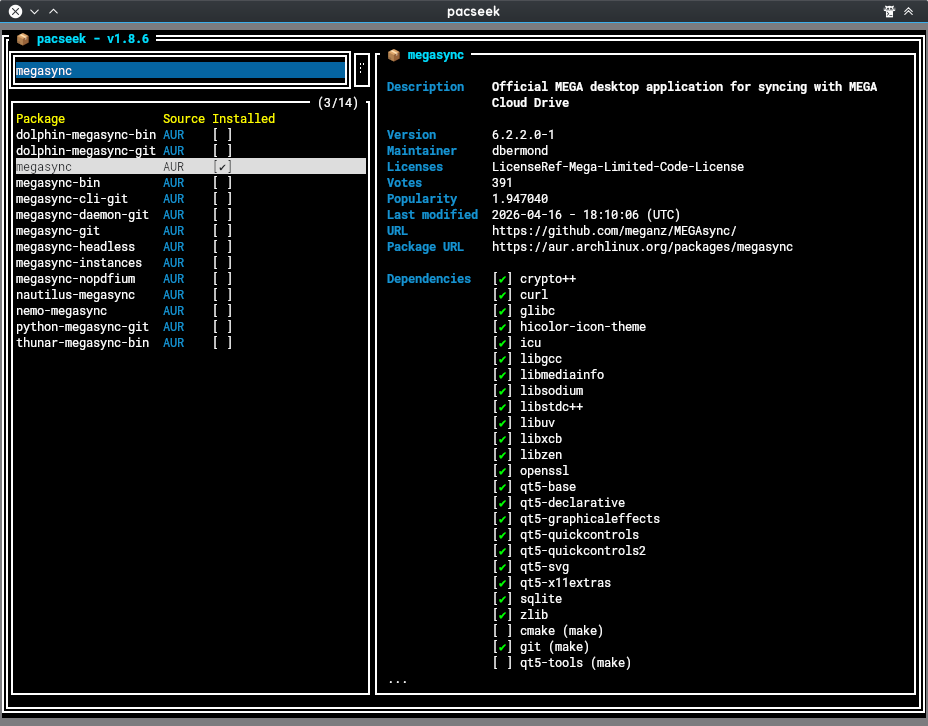Select nautilus-megasync in package list

(75, 295)
